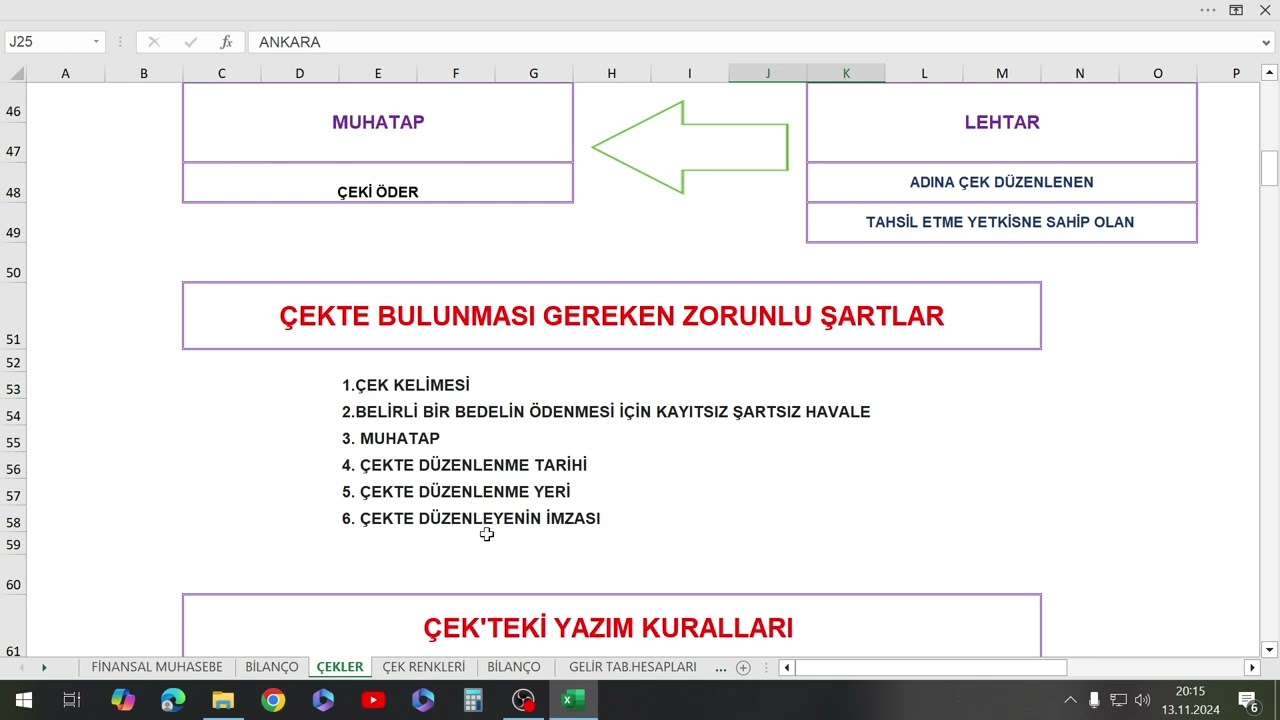Open the ÇEK RENKLERİ sheet tab
1280x720 pixels.
pos(424,667)
